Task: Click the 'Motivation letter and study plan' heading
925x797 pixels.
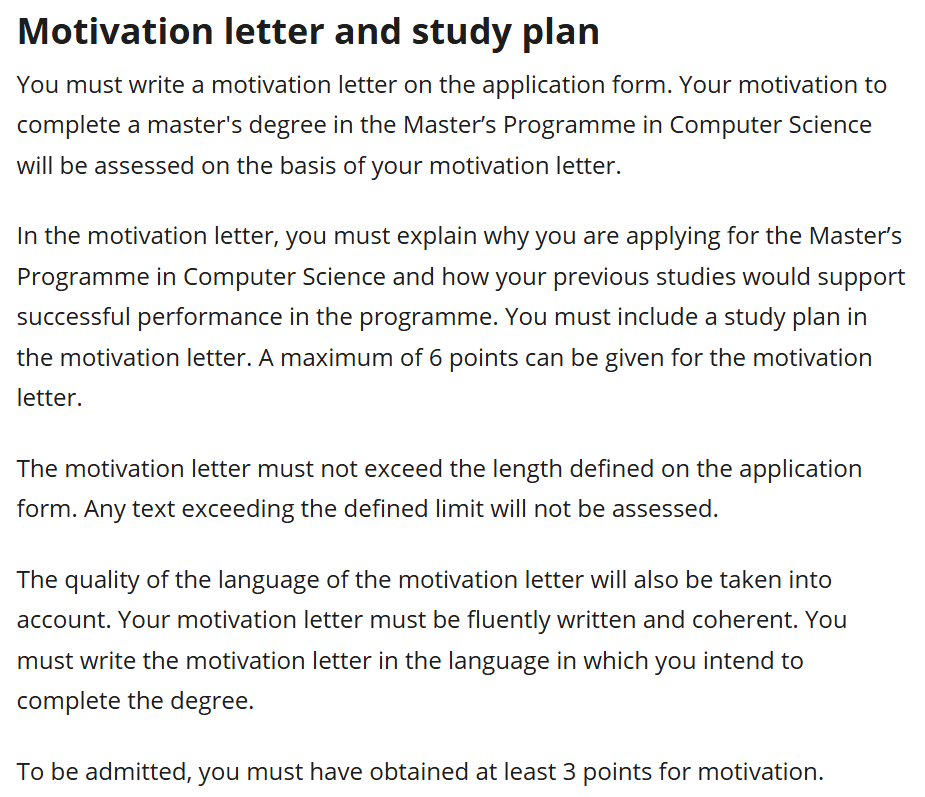Action: pyautogui.click(x=308, y=32)
